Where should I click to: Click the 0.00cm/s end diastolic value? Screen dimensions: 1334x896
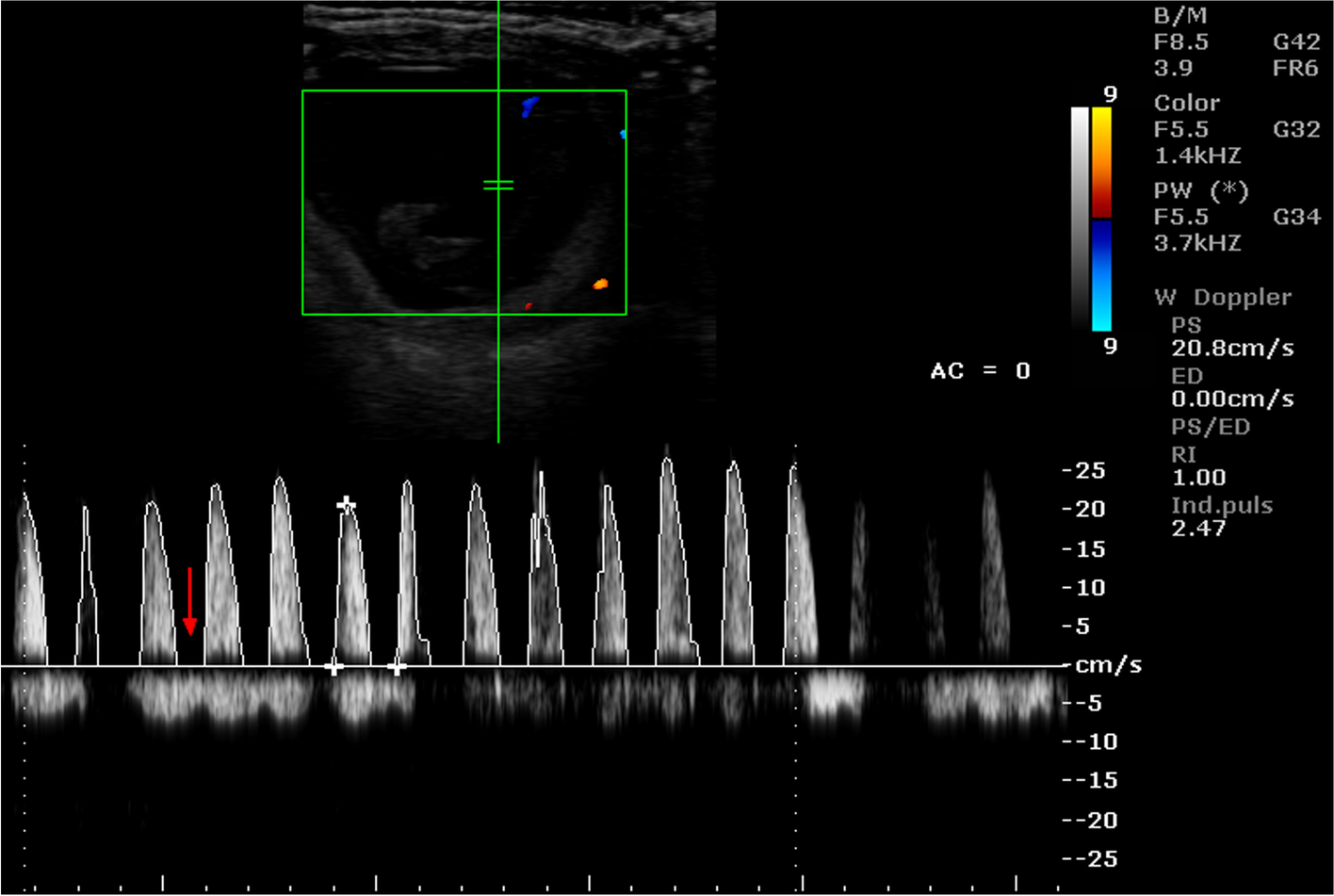pos(1232,399)
